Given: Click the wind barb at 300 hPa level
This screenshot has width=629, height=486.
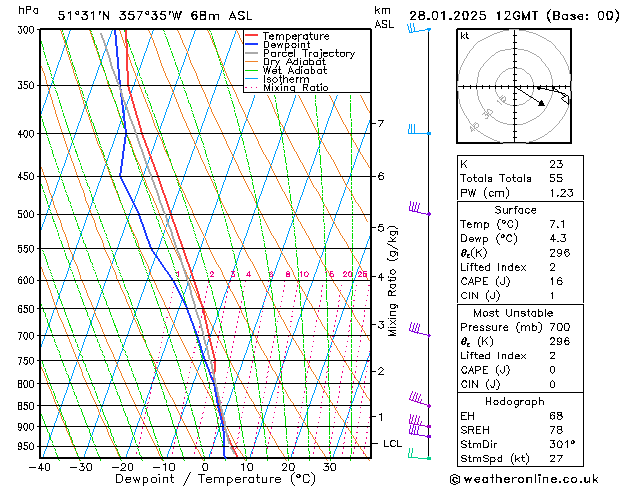Looking at the screenshot, I should pyautogui.click(x=419, y=28).
